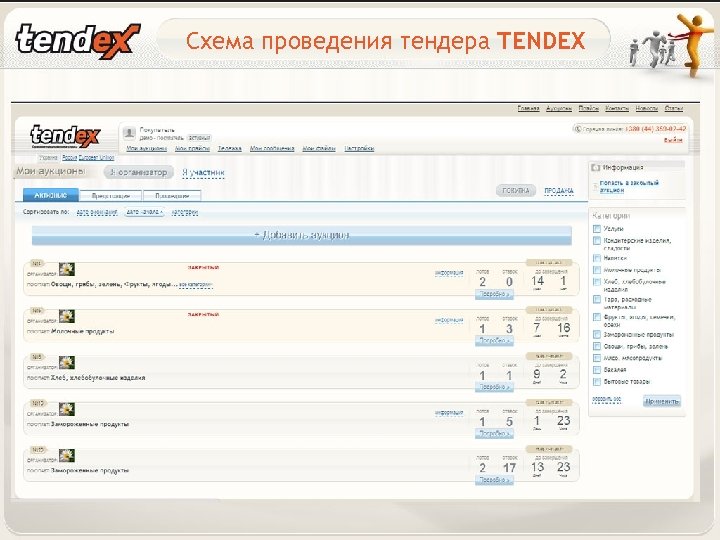Enable the Замороженные продукты category checkbox
Image resolution: width=720 pixels, height=540 pixels.
click(597, 334)
